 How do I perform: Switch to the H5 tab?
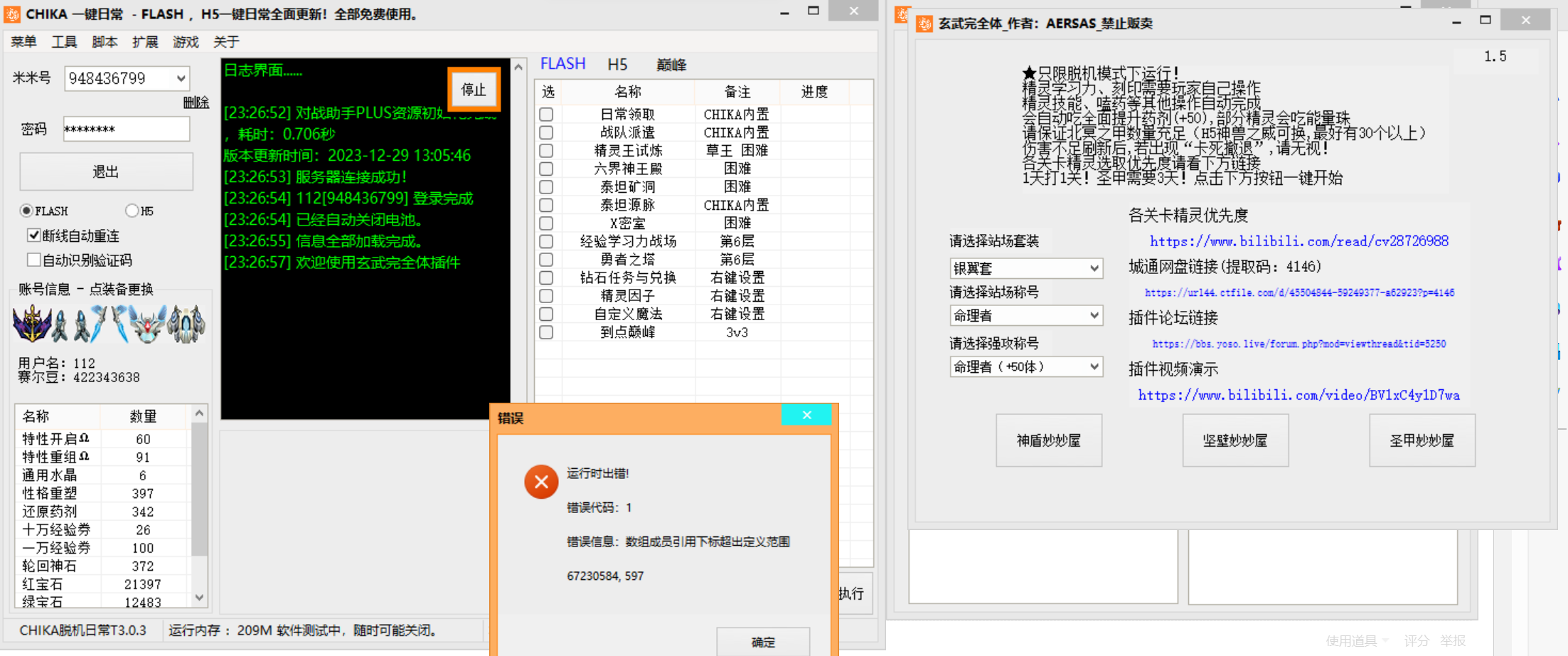click(617, 65)
